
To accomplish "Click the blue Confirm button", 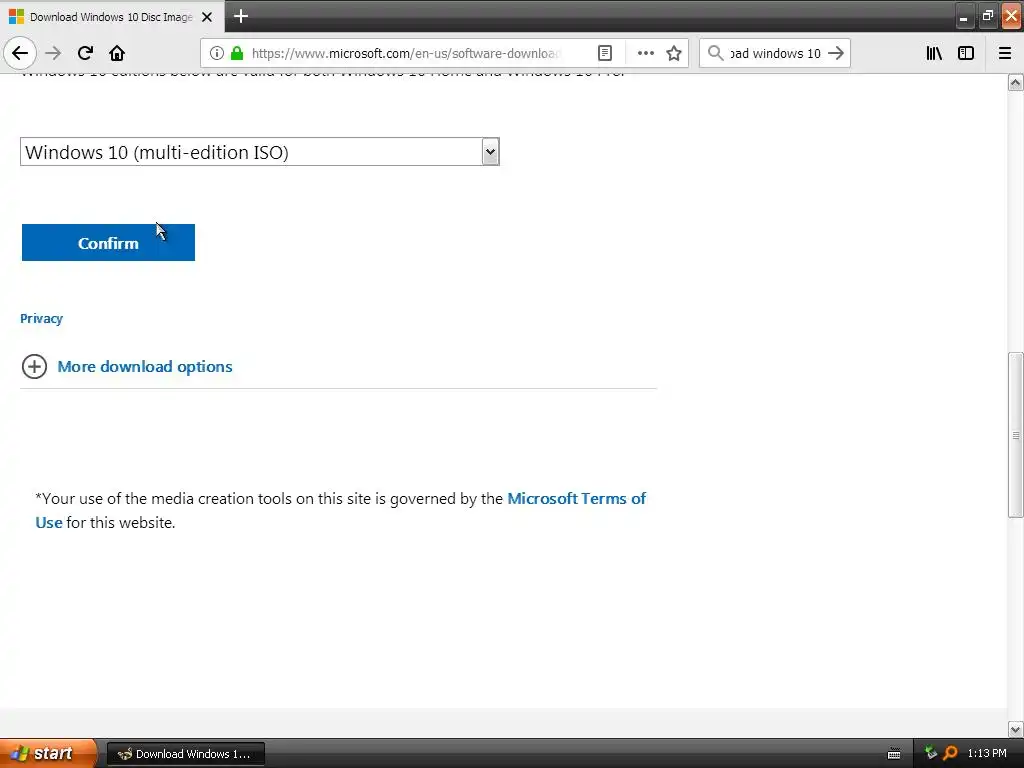I will coord(108,242).
